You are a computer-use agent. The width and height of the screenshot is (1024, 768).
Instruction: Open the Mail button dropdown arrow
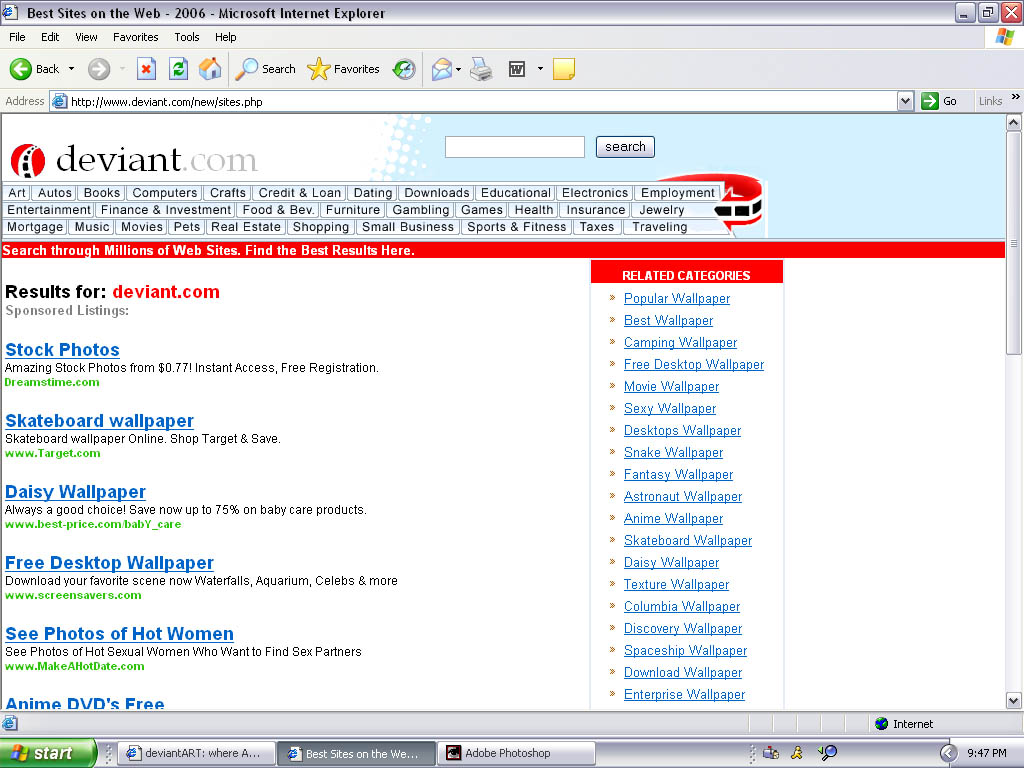pyautogui.click(x=458, y=69)
